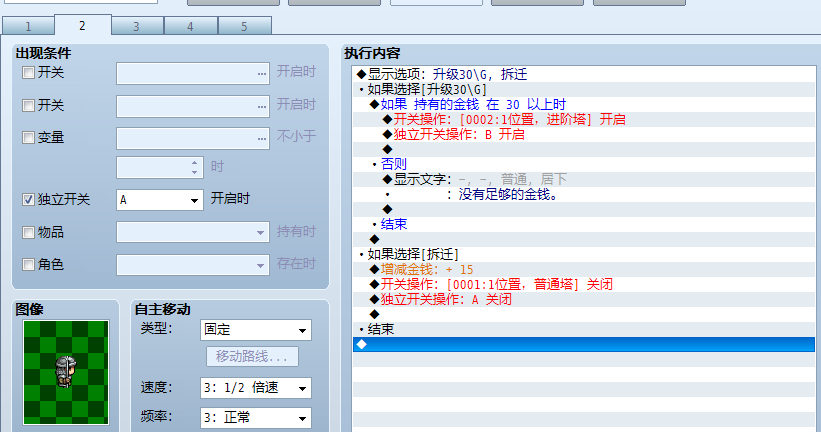Open the 角色 actor dropdown
This screenshot has height=432, width=821.
[193, 265]
